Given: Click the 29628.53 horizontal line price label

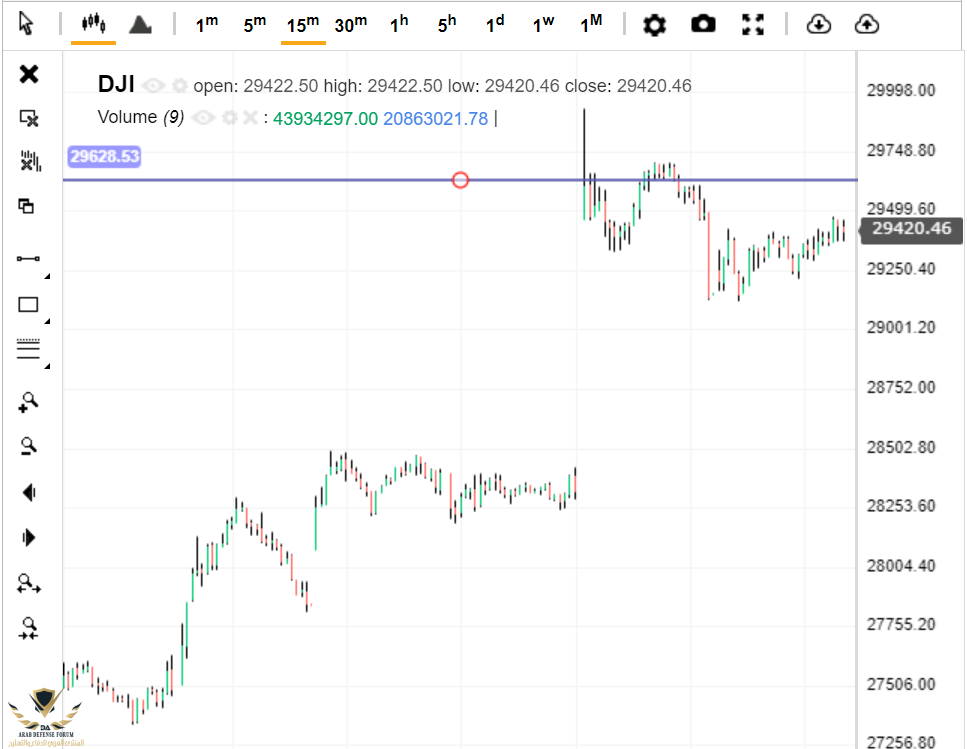Looking at the screenshot, I should [x=104, y=156].
